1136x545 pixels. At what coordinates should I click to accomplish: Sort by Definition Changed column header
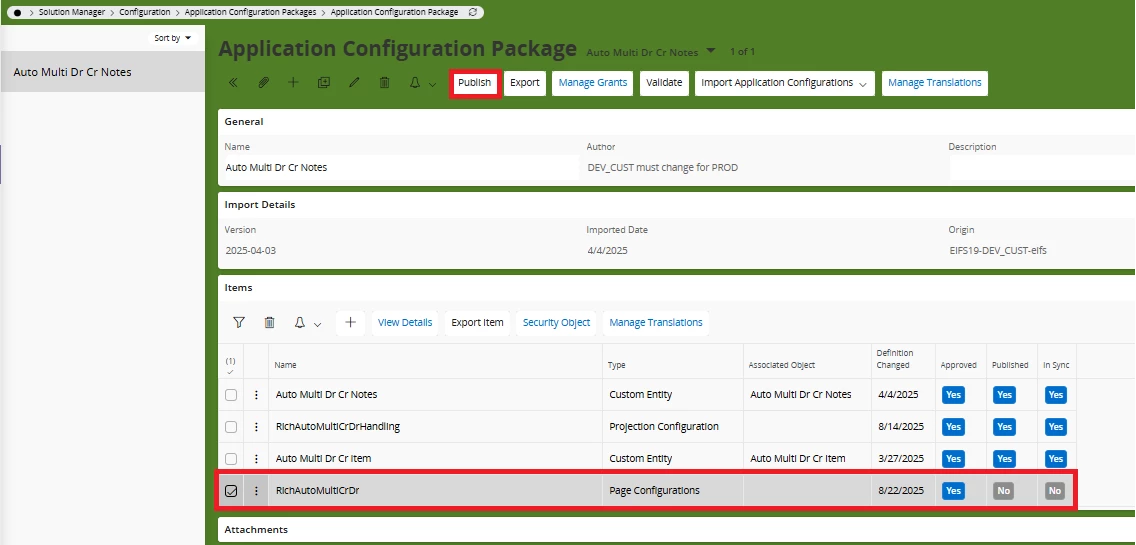895,359
